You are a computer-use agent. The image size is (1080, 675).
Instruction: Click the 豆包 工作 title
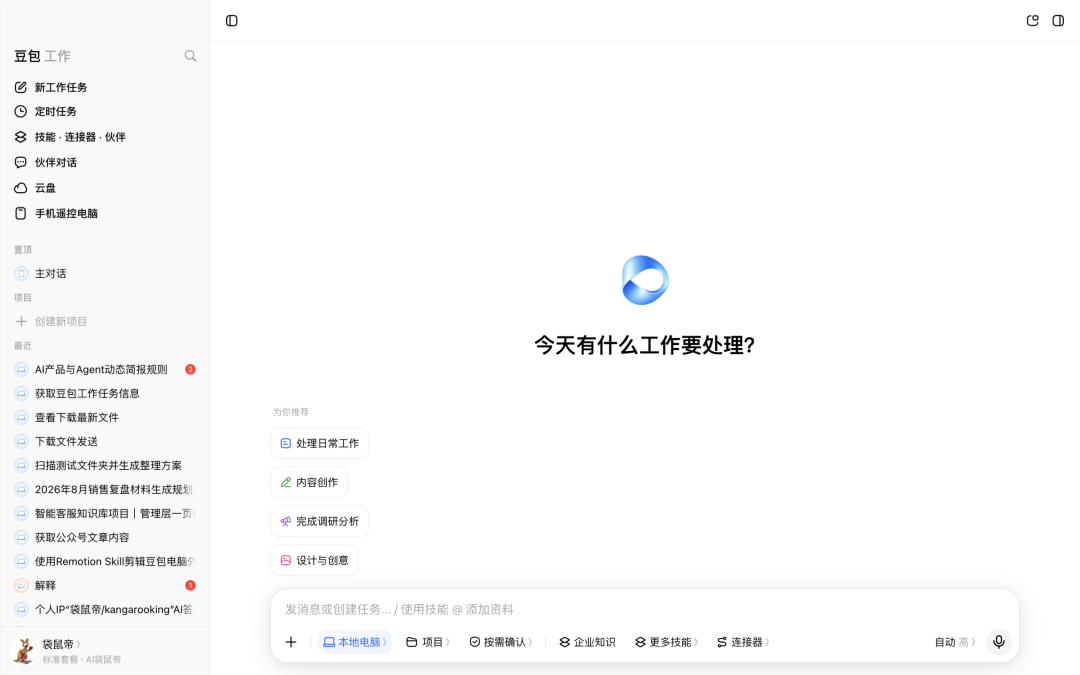(x=42, y=56)
